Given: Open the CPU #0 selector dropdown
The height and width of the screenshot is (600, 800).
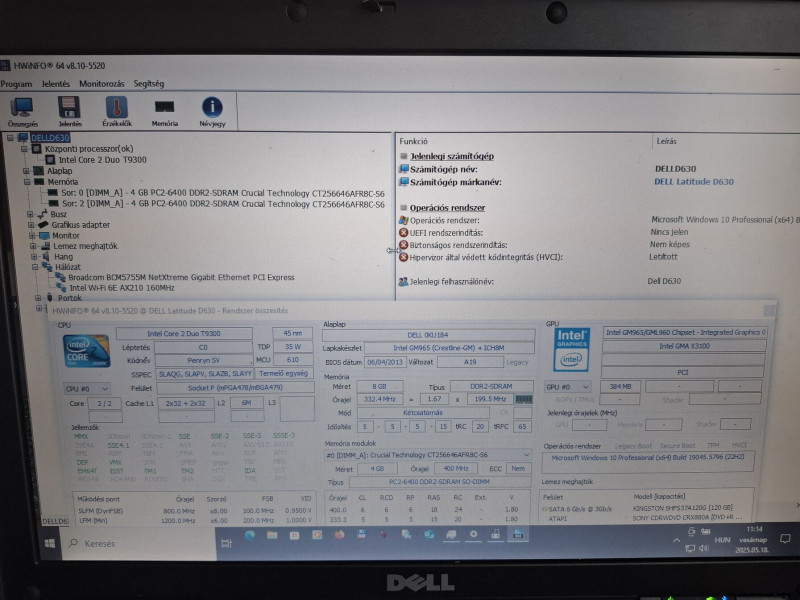Looking at the screenshot, I should (x=87, y=389).
